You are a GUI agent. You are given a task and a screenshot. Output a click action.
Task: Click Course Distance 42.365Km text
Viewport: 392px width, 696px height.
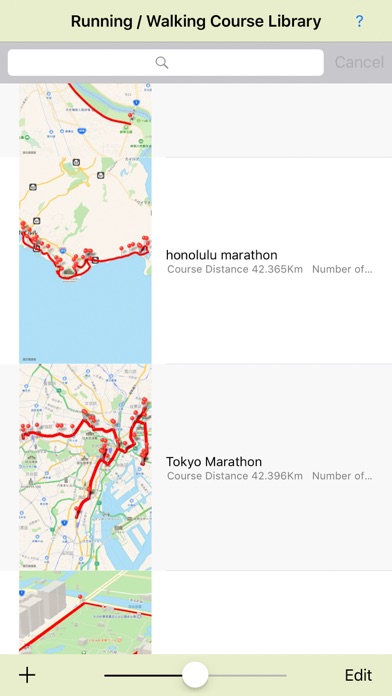235,269
